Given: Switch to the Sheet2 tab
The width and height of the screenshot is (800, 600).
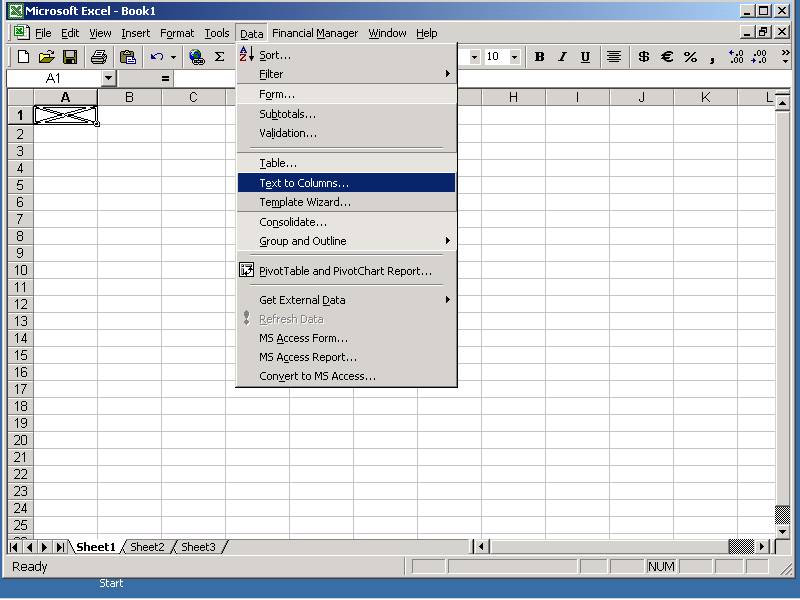Looking at the screenshot, I should 147,547.
